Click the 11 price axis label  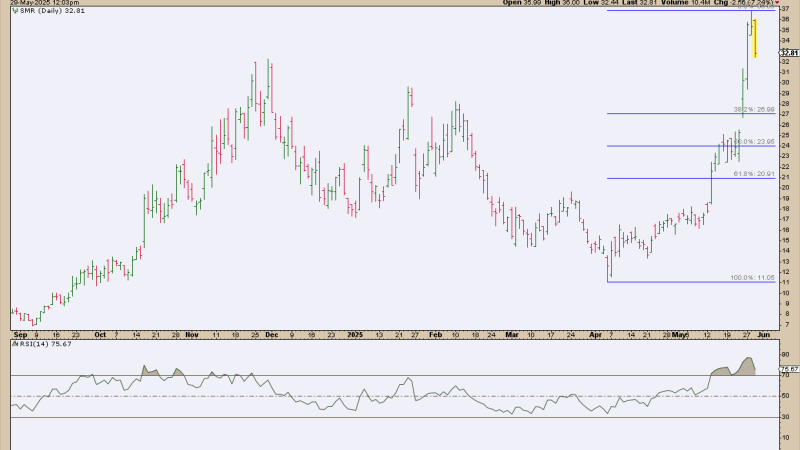pyautogui.click(x=785, y=282)
